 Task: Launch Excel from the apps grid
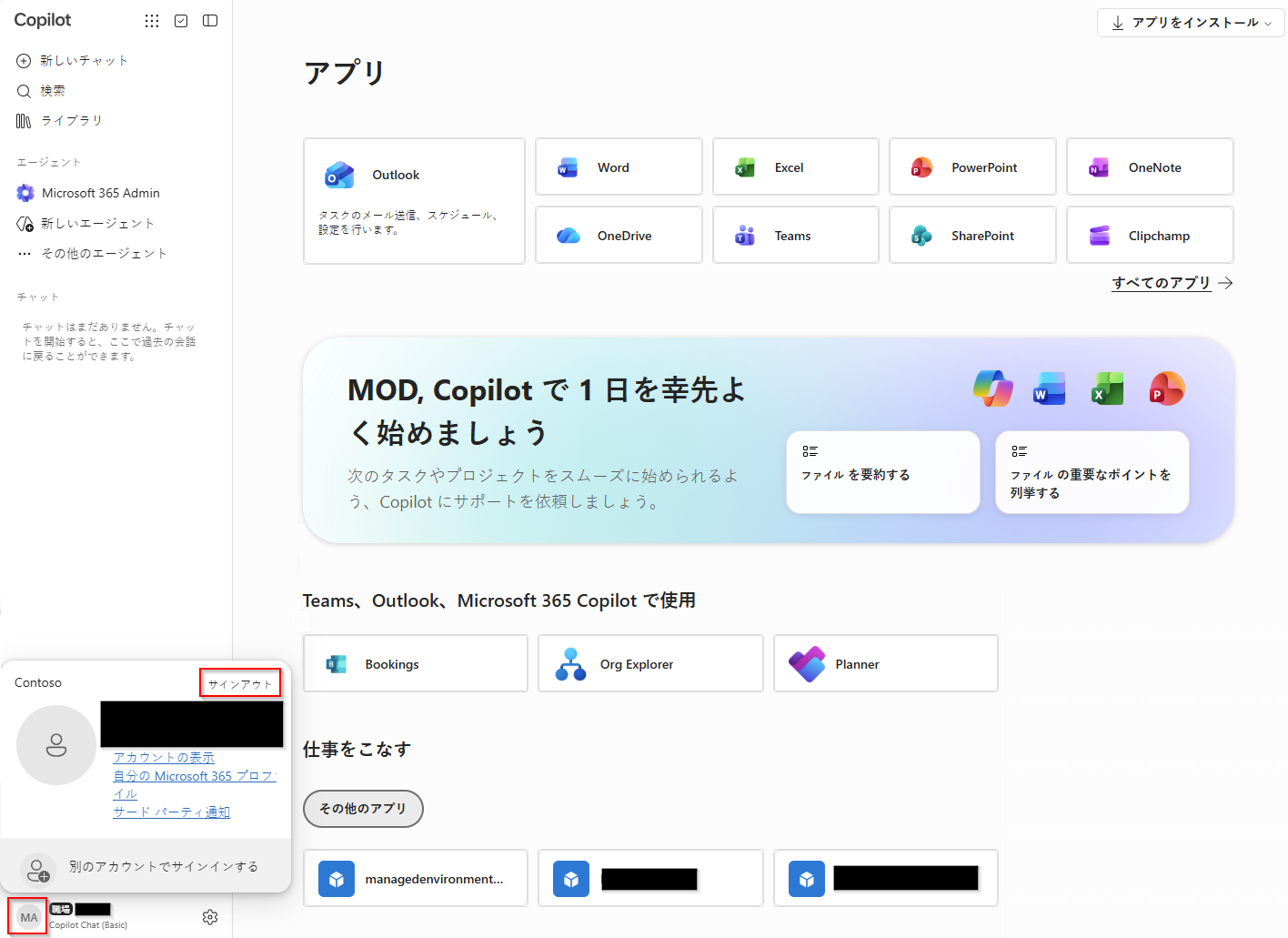click(796, 167)
